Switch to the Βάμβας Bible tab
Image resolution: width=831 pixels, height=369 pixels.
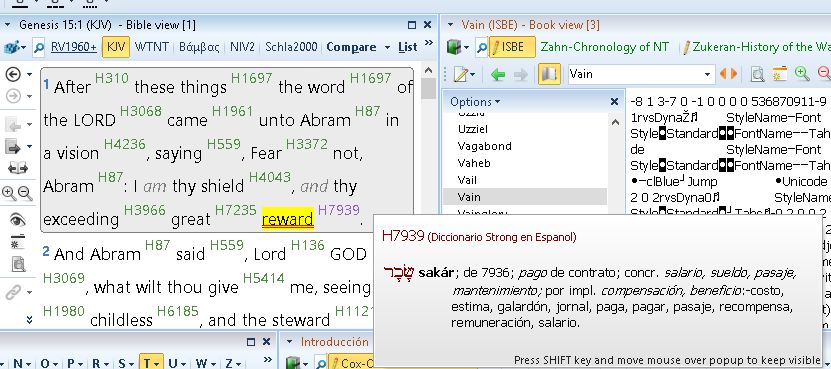pos(199,47)
